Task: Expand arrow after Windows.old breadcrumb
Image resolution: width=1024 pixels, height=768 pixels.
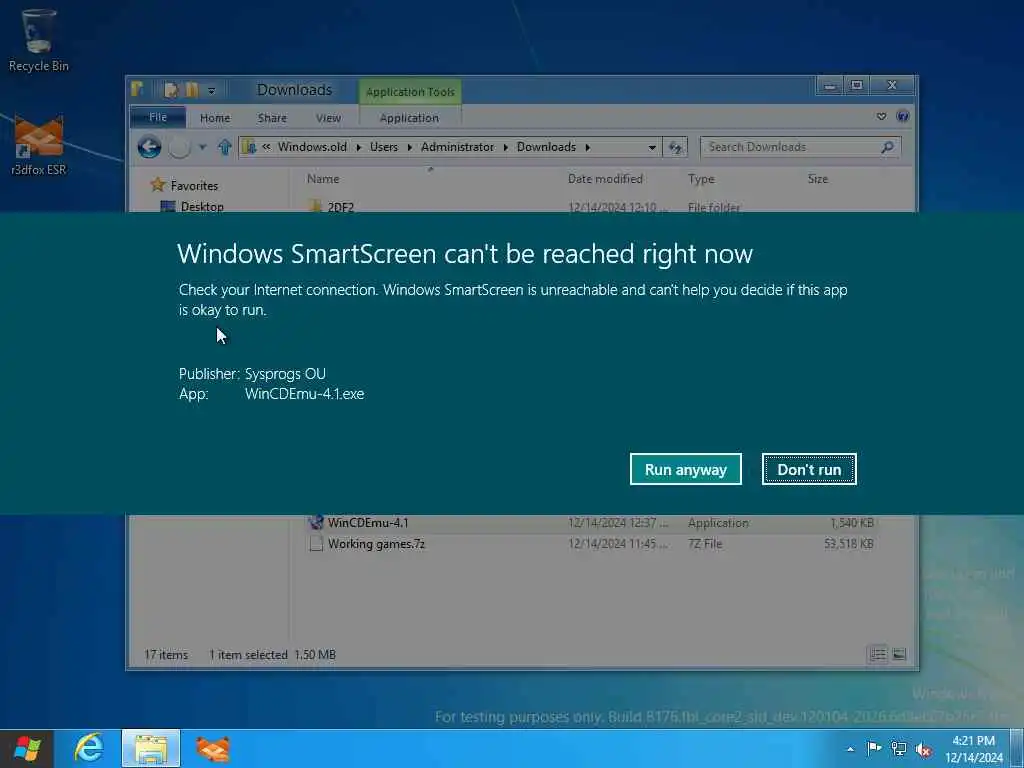Action: [359, 148]
